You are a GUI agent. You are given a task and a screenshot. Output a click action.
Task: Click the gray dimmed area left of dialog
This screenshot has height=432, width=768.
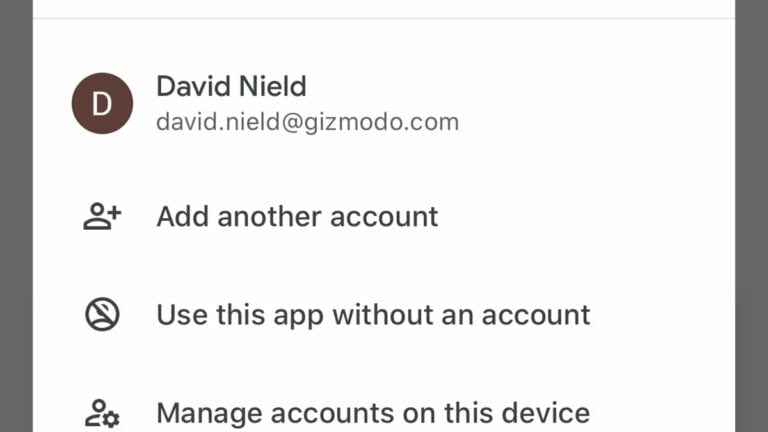[16, 216]
